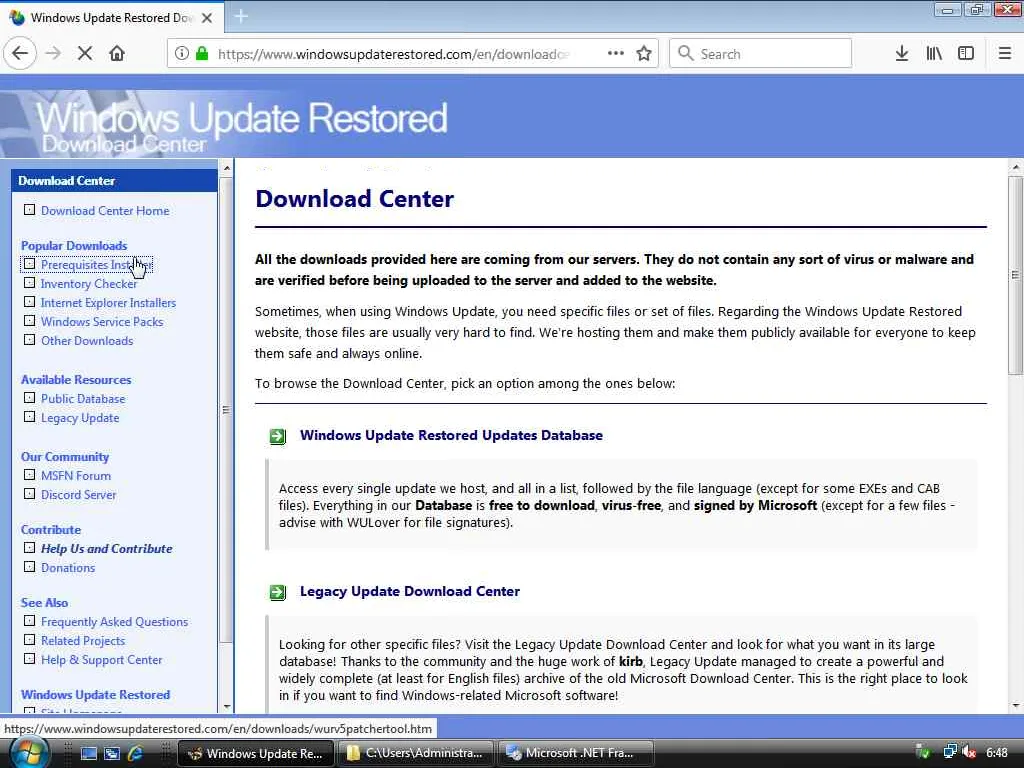Click main page scroll up arrow

tap(1016, 168)
